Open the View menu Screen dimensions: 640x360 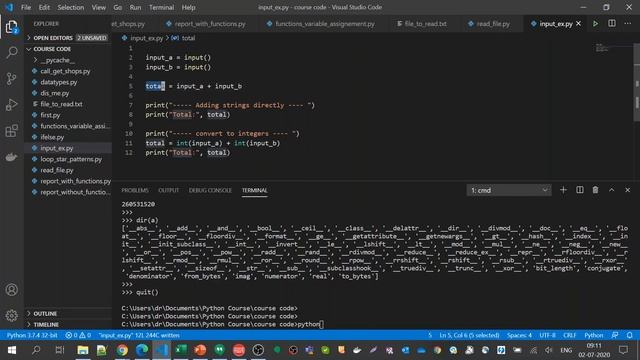click(98, 7)
